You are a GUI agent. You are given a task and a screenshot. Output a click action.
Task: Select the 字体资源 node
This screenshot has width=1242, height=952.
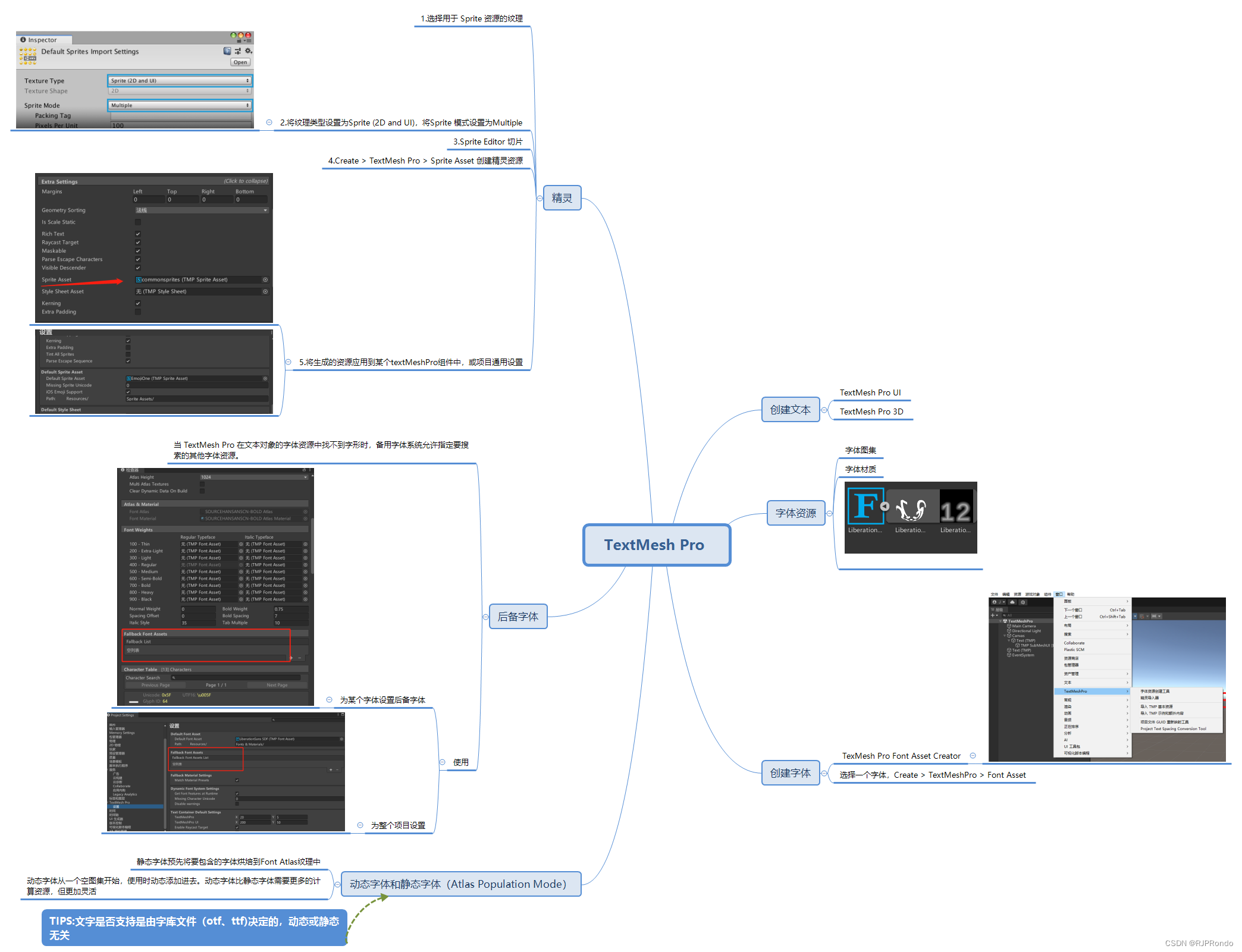(796, 513)
